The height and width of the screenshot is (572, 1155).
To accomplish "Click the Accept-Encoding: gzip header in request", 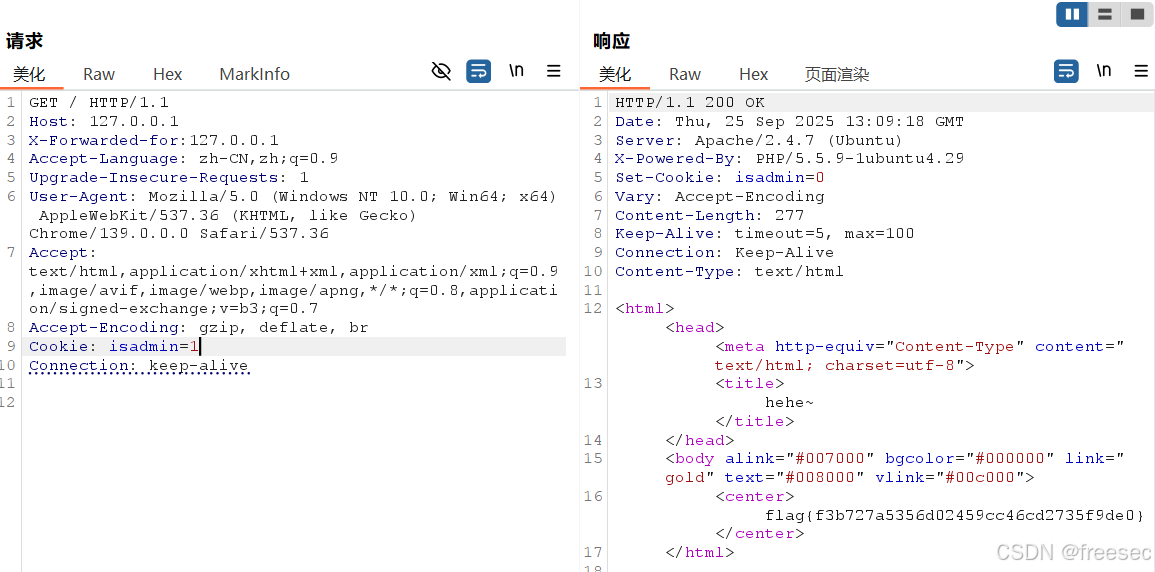I will [x=198, y=328].
